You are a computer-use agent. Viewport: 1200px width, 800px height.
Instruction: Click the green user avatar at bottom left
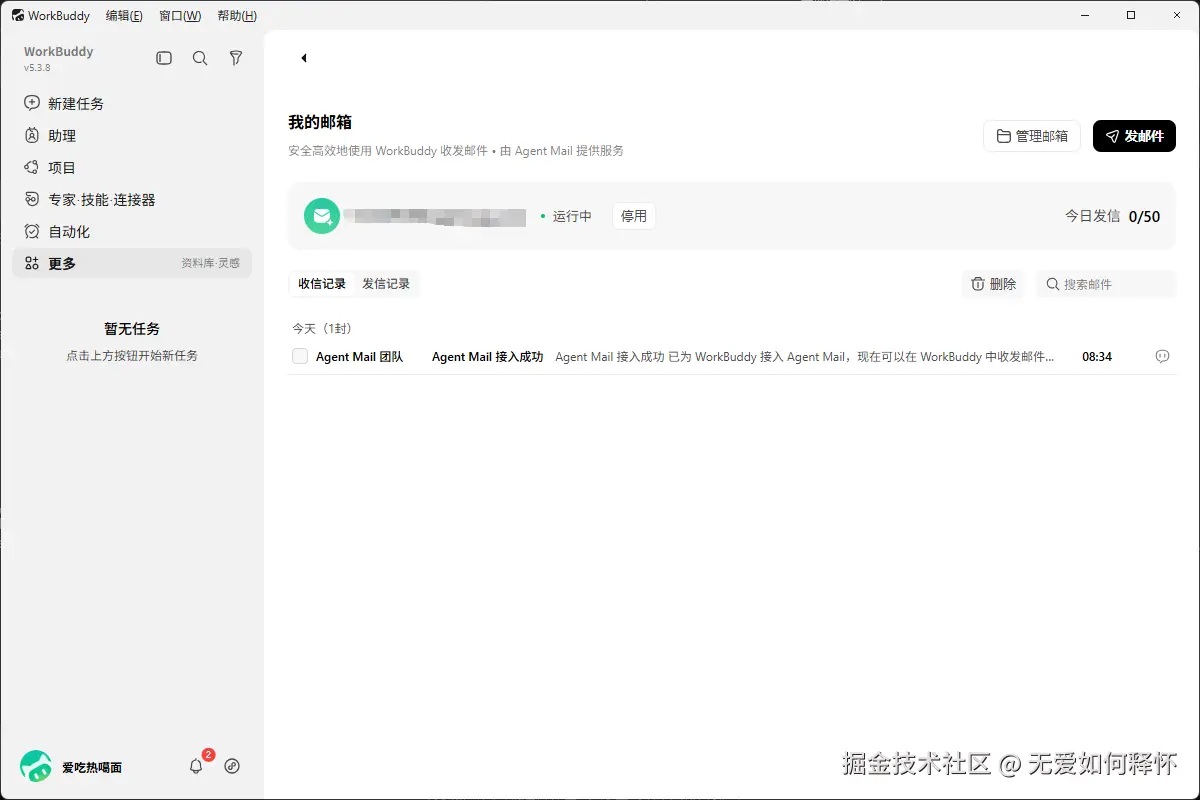36,766
